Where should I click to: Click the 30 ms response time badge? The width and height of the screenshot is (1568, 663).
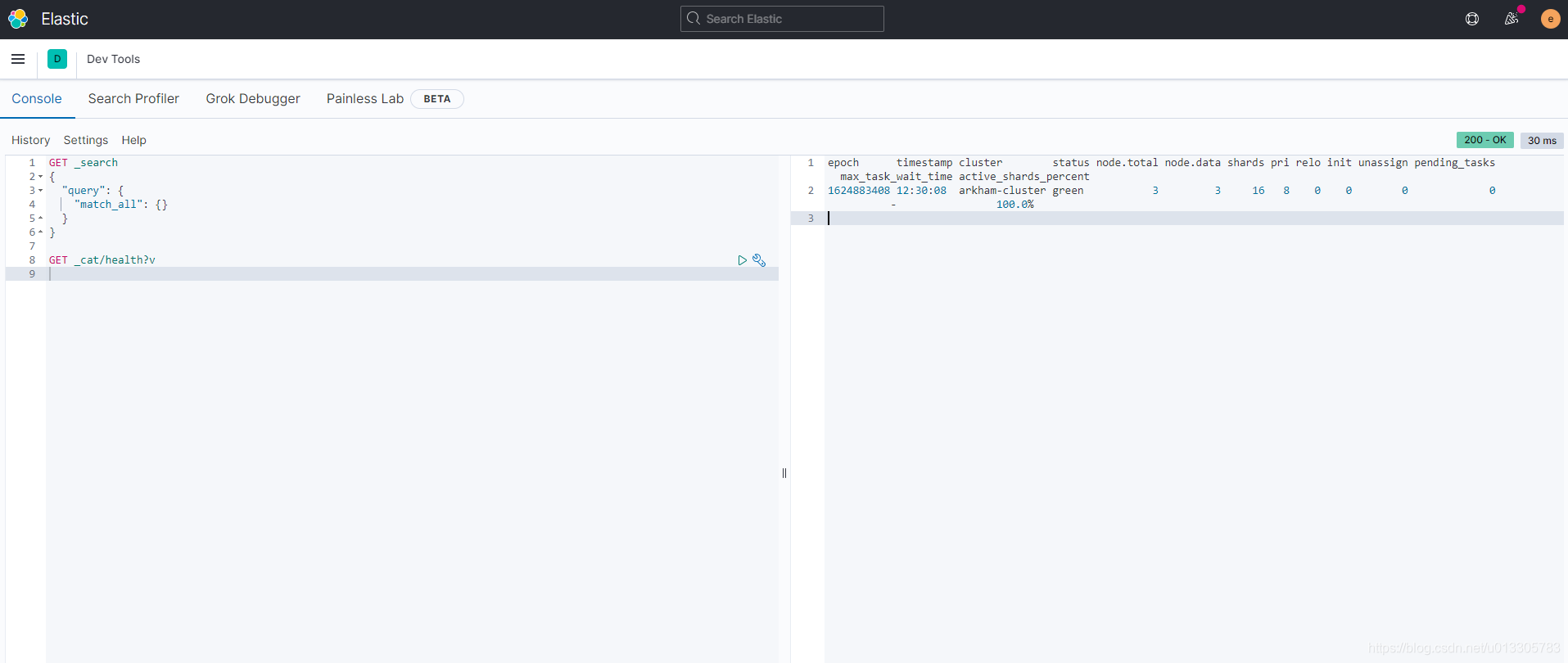coord(1542,140)
